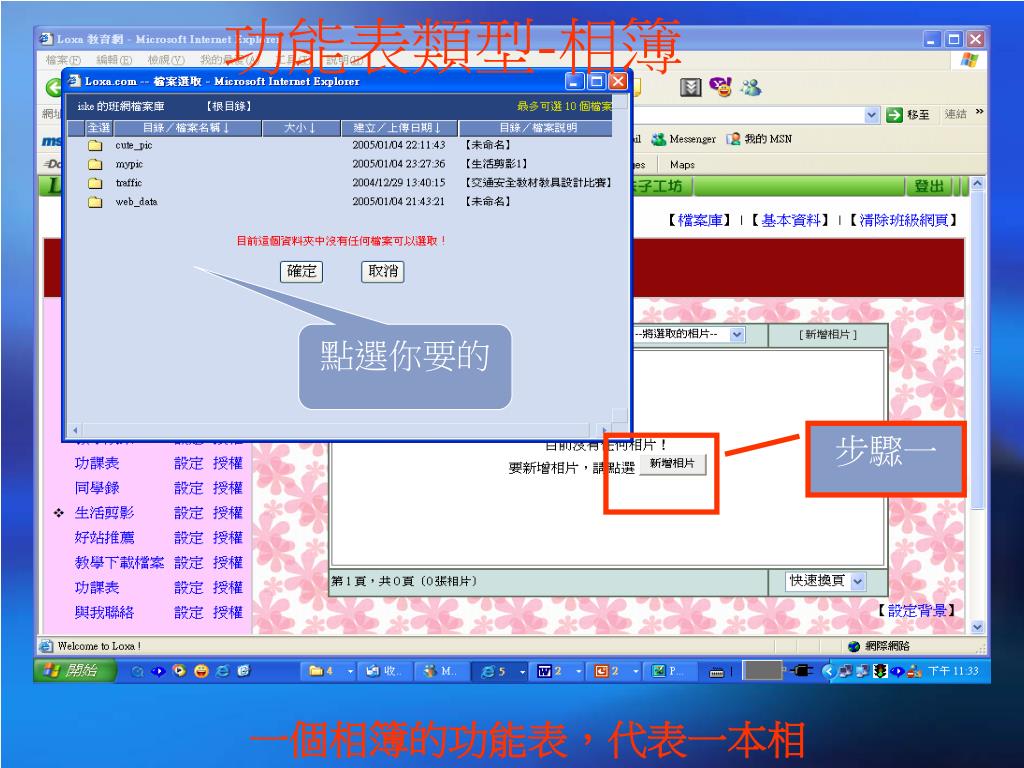Viewport: 1024px width, 768px height.
Task: Open the M.. Messenger taskbar button
Action: click(441, 671)
